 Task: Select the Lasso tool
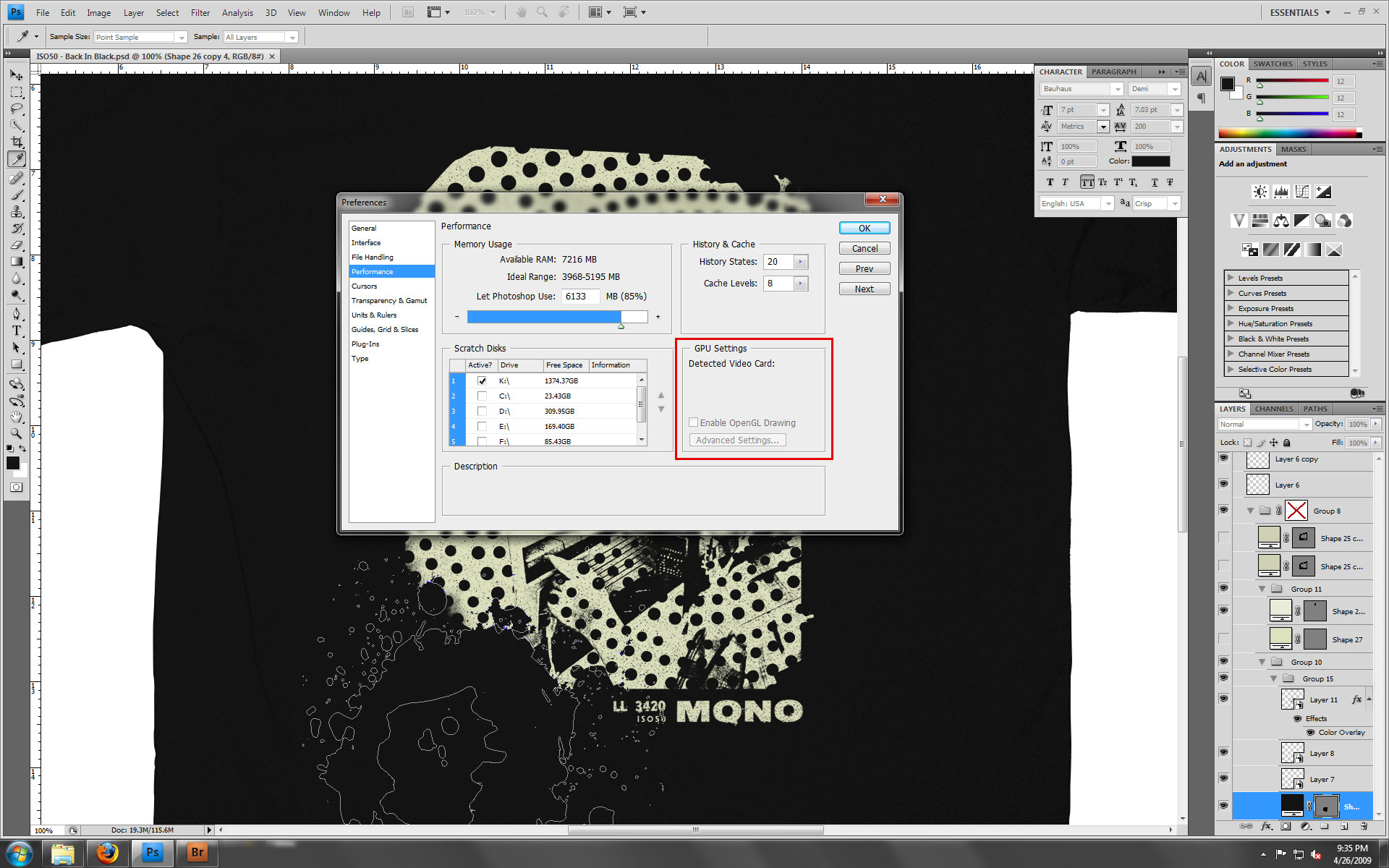[x=17, y=109]
